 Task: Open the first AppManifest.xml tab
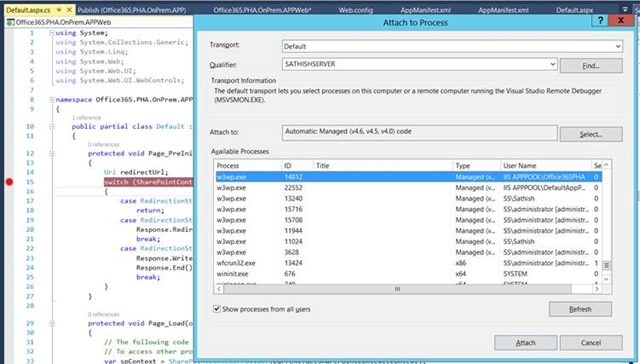point(426,10)
